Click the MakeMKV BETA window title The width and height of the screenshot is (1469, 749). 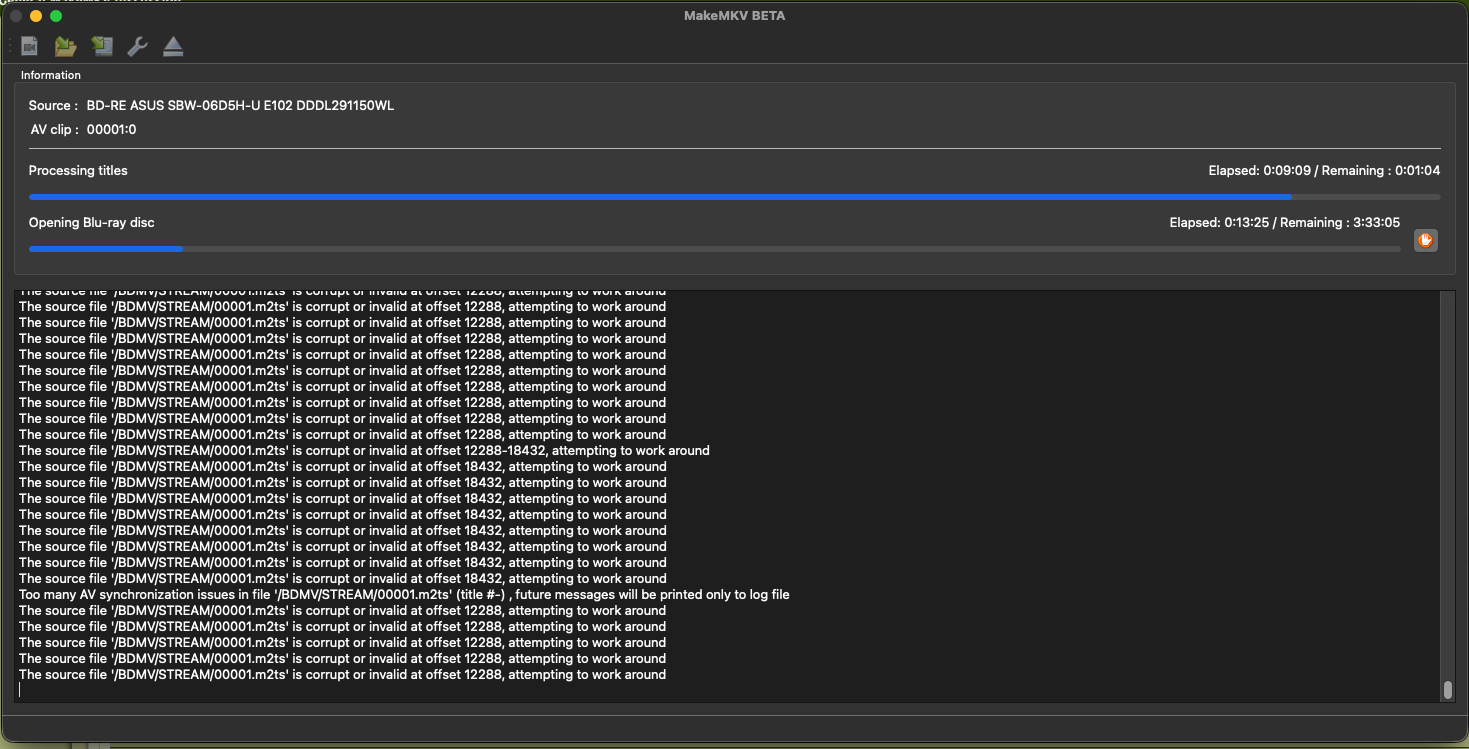(734, 16)
